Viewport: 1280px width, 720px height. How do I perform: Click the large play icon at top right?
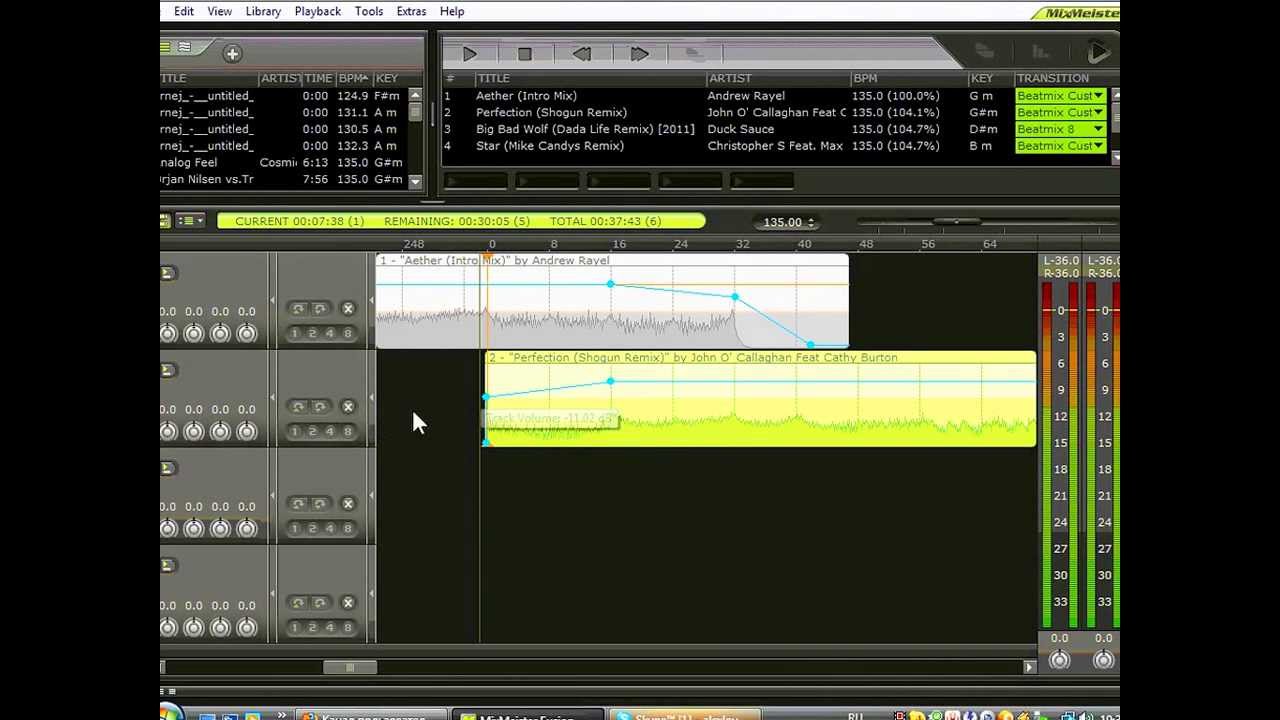[1098, 53]
